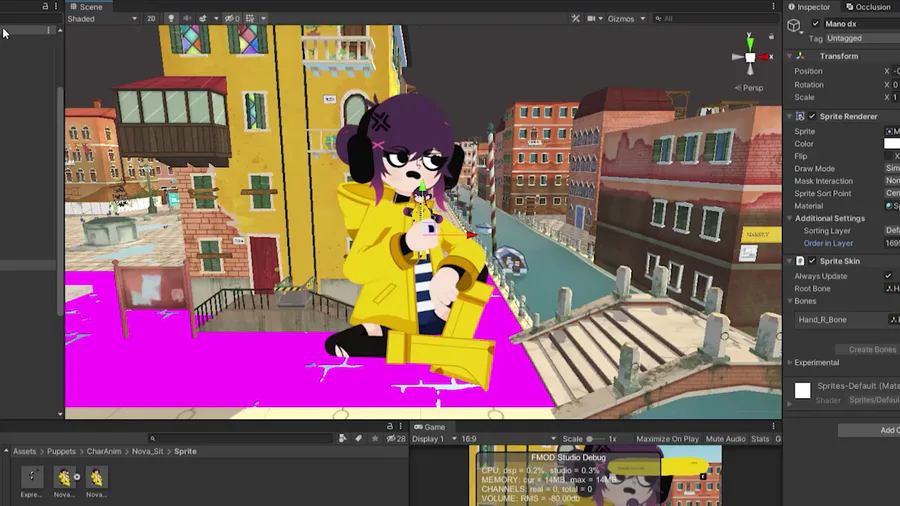Toggle scene lighting with the lightbulb icon
The width and height of the screenshot is (900, 506).
171,18
